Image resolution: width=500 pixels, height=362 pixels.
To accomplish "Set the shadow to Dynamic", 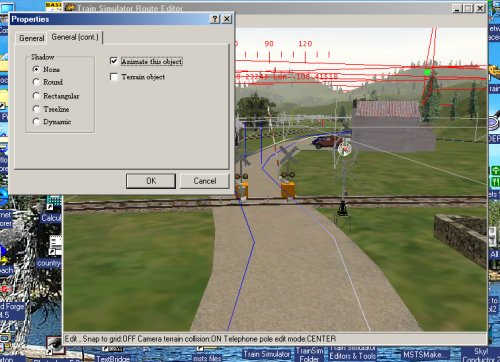I will point(36,121).
